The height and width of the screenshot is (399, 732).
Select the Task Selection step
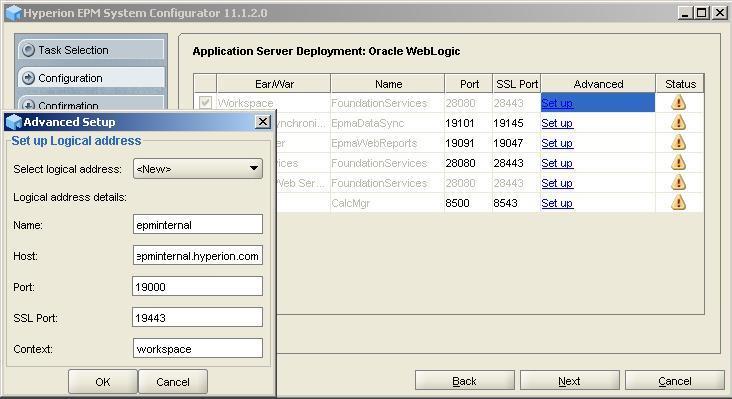[x=91, y=50]
